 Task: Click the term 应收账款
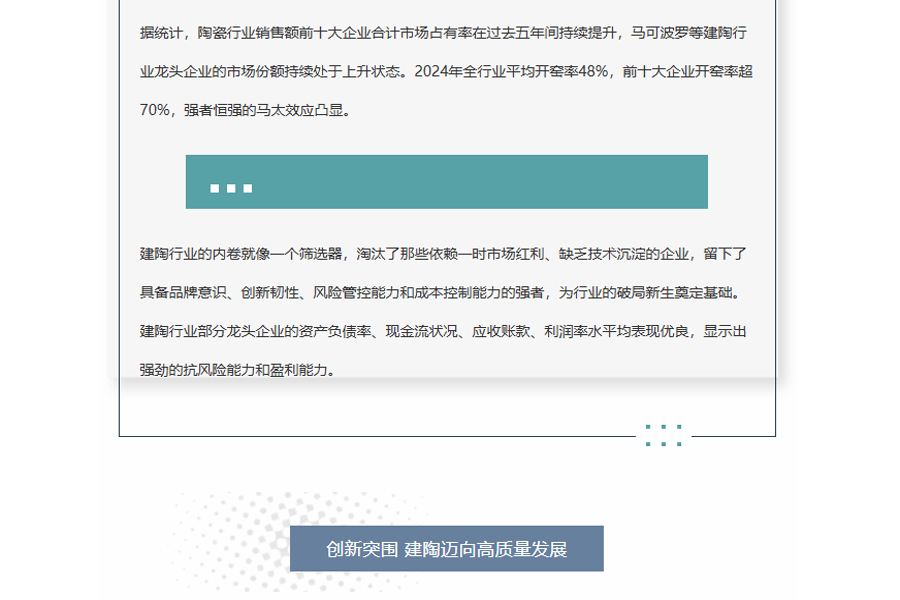(x=500, y=331)
